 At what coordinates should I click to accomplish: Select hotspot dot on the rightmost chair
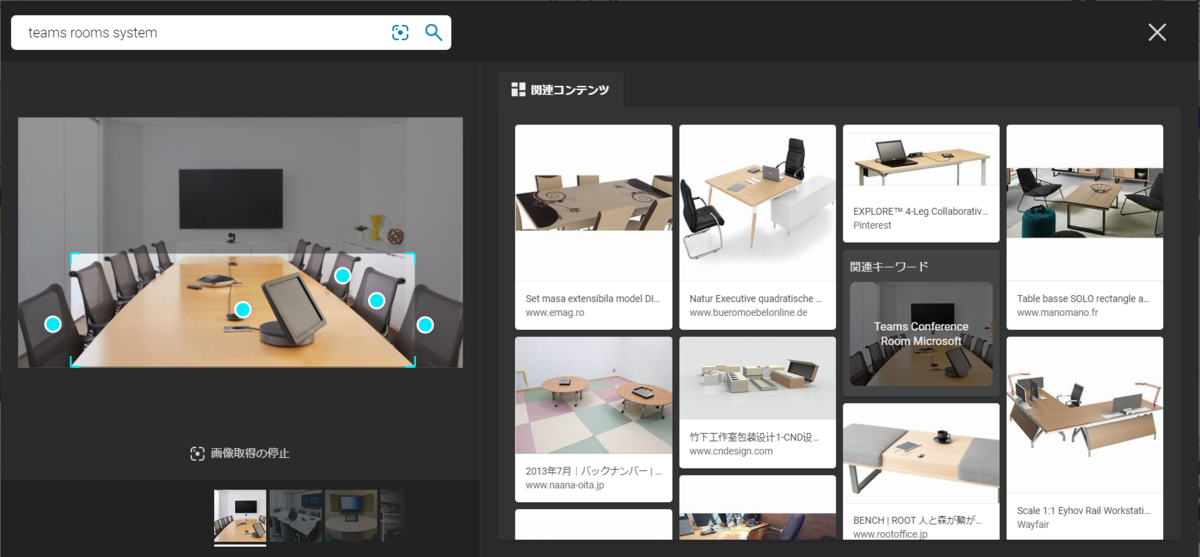[x=425, y=325]
